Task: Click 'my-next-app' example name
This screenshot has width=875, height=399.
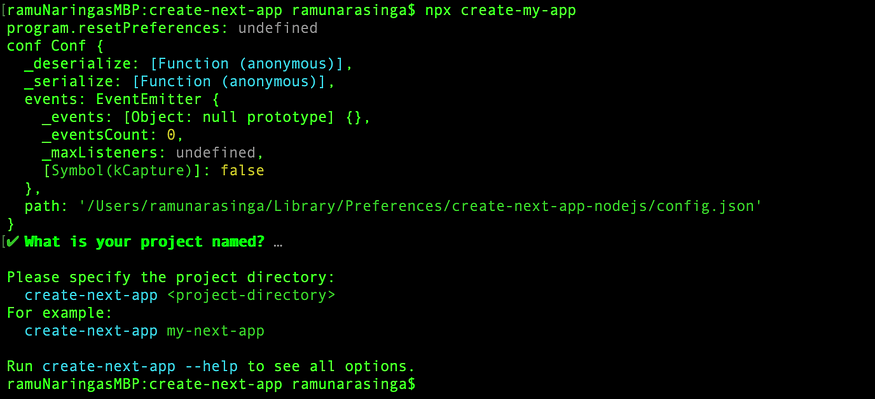Action: [x=215, y=331]
